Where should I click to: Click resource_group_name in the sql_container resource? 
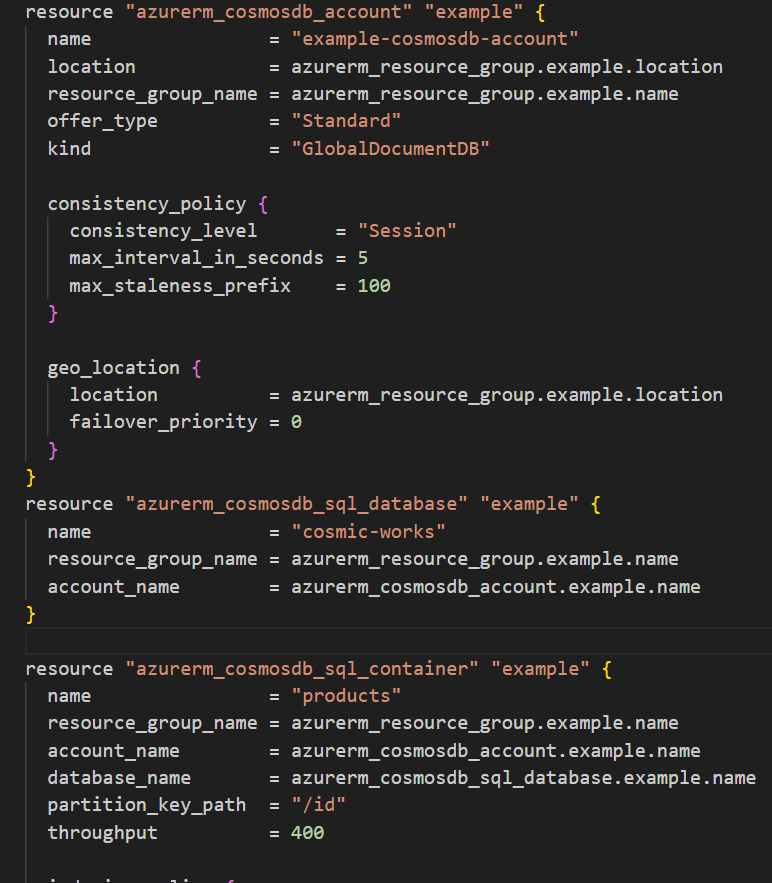tap(152, 723)
